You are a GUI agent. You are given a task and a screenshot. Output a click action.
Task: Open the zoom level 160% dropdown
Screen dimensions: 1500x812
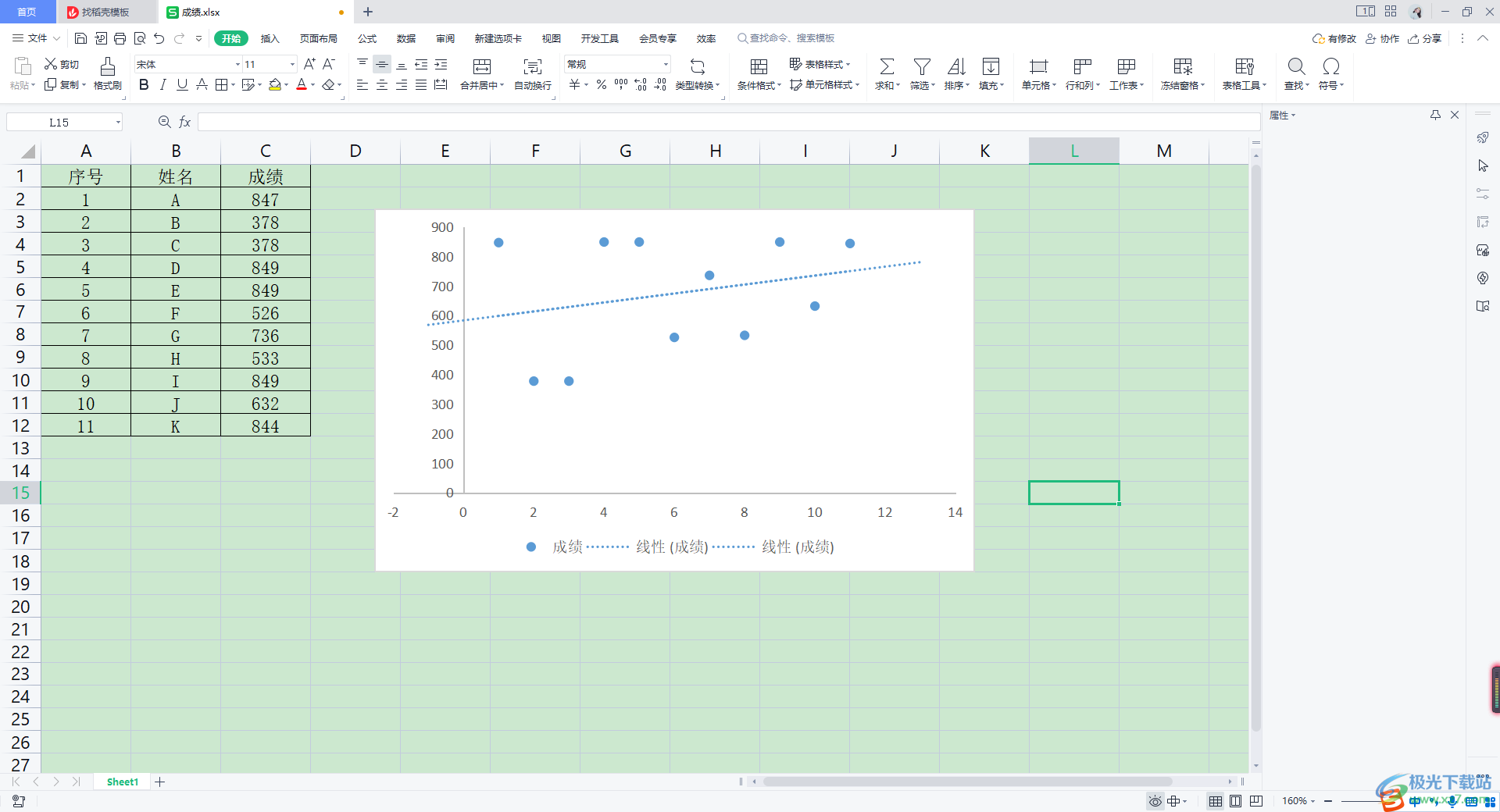[x=1298, y=801]
